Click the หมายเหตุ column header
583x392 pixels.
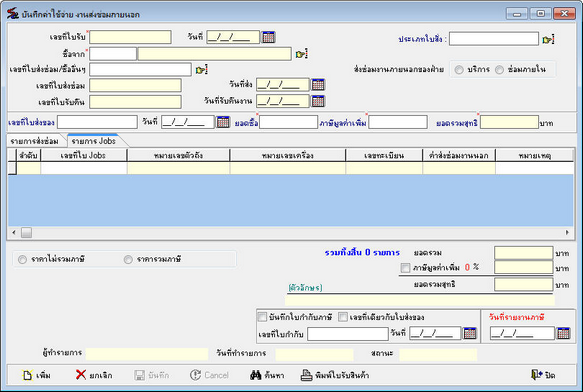click(535, 155)
